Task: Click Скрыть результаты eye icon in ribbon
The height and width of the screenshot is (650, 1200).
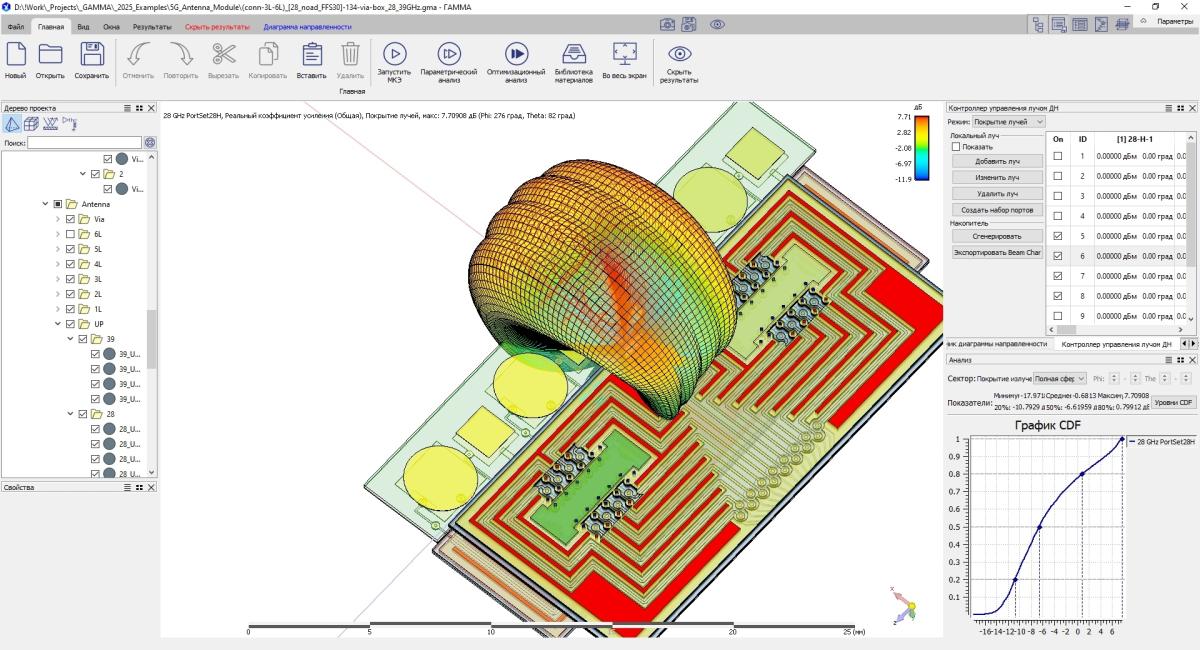Action: coord(679,54)
